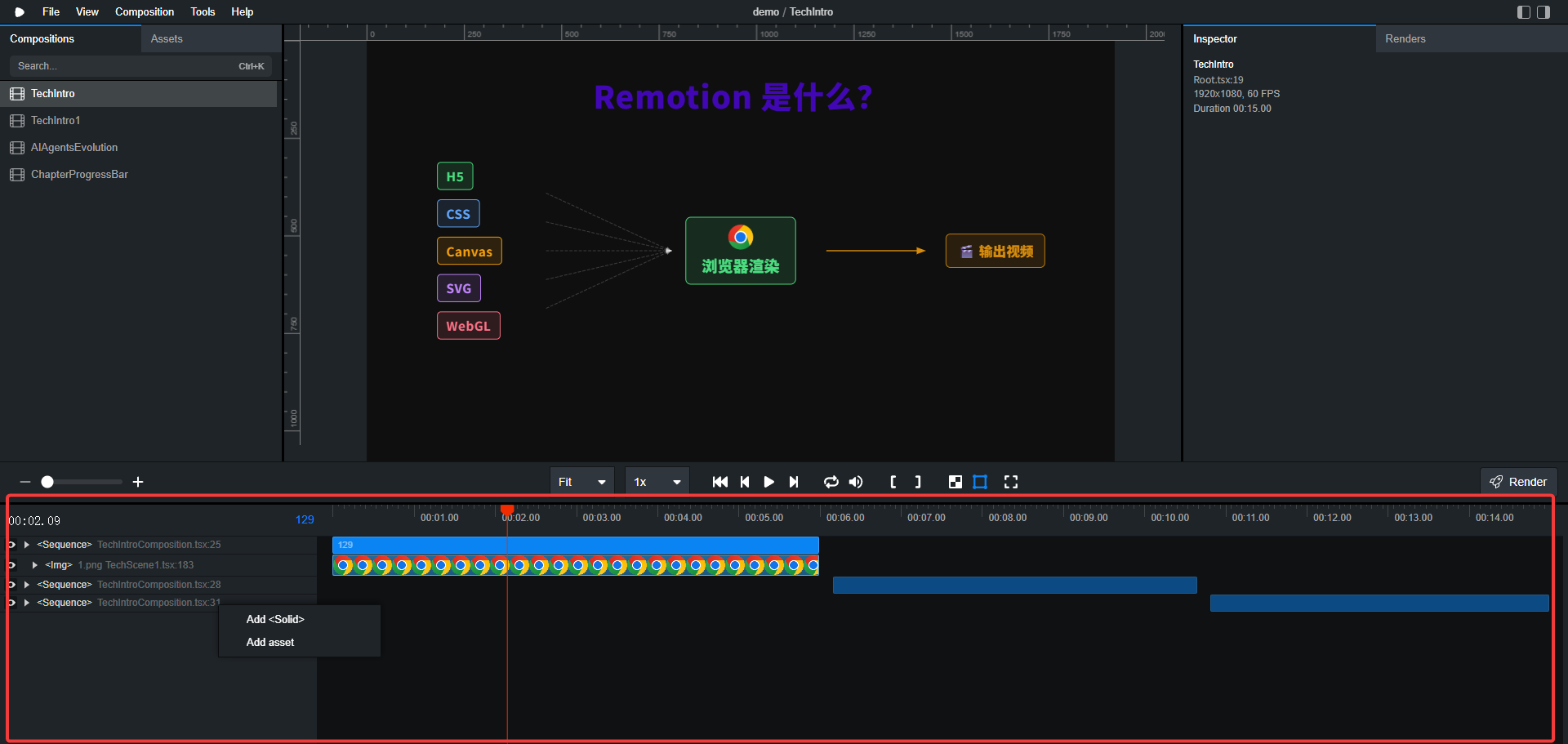Click the blue 129 sequence clip

click(576, 545)
